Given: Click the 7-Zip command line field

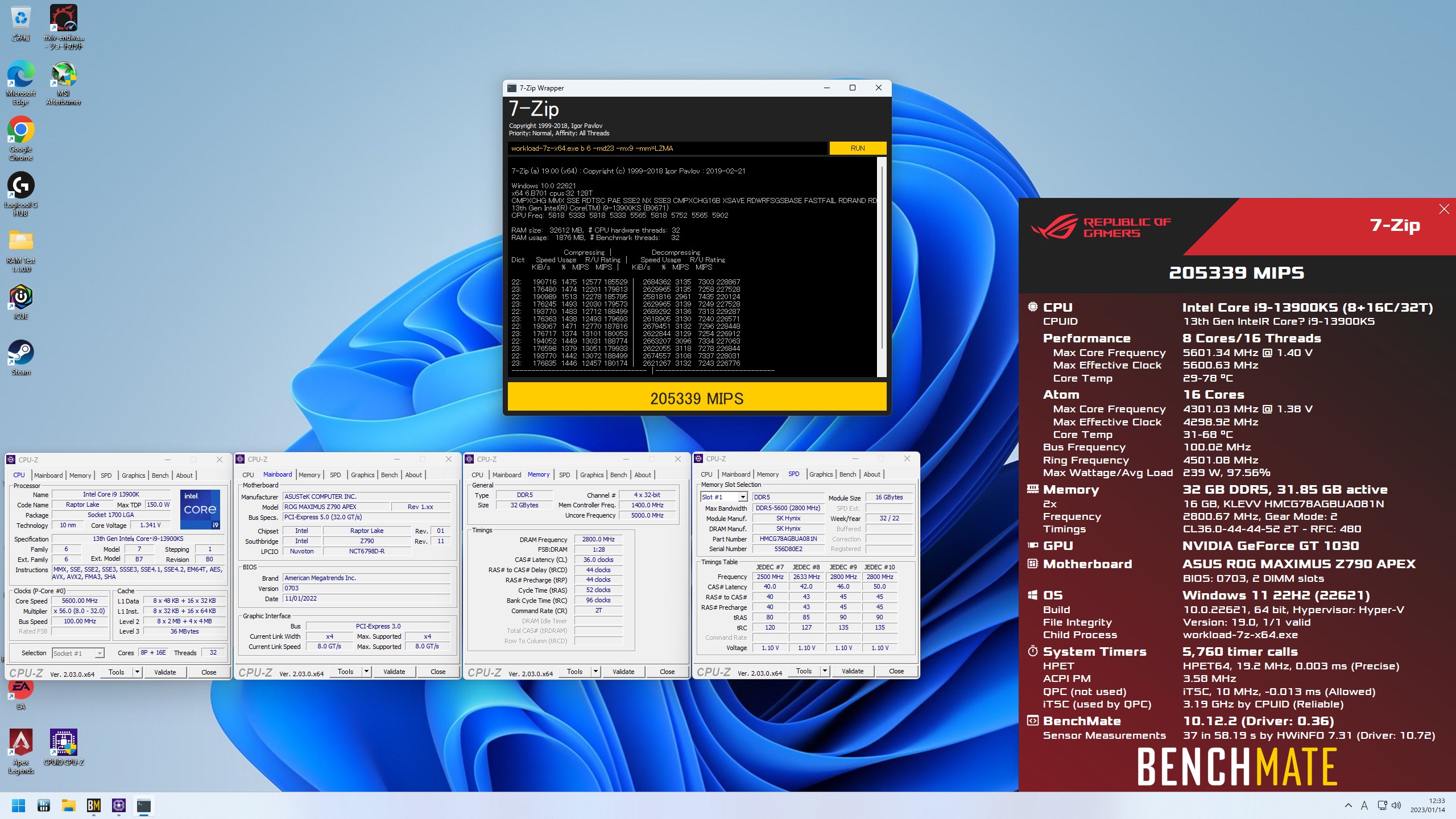Looking at the screenshot, I should [x=667, y=148].
